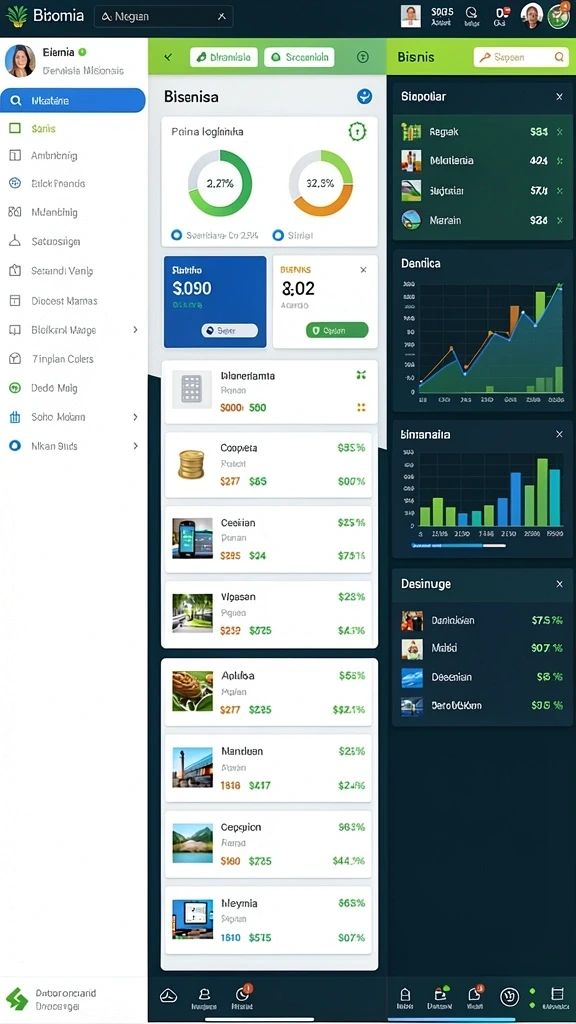Viewport: 576px width, 1024px height.
Task: Open the Manduan list item
Action: [268, 768]
